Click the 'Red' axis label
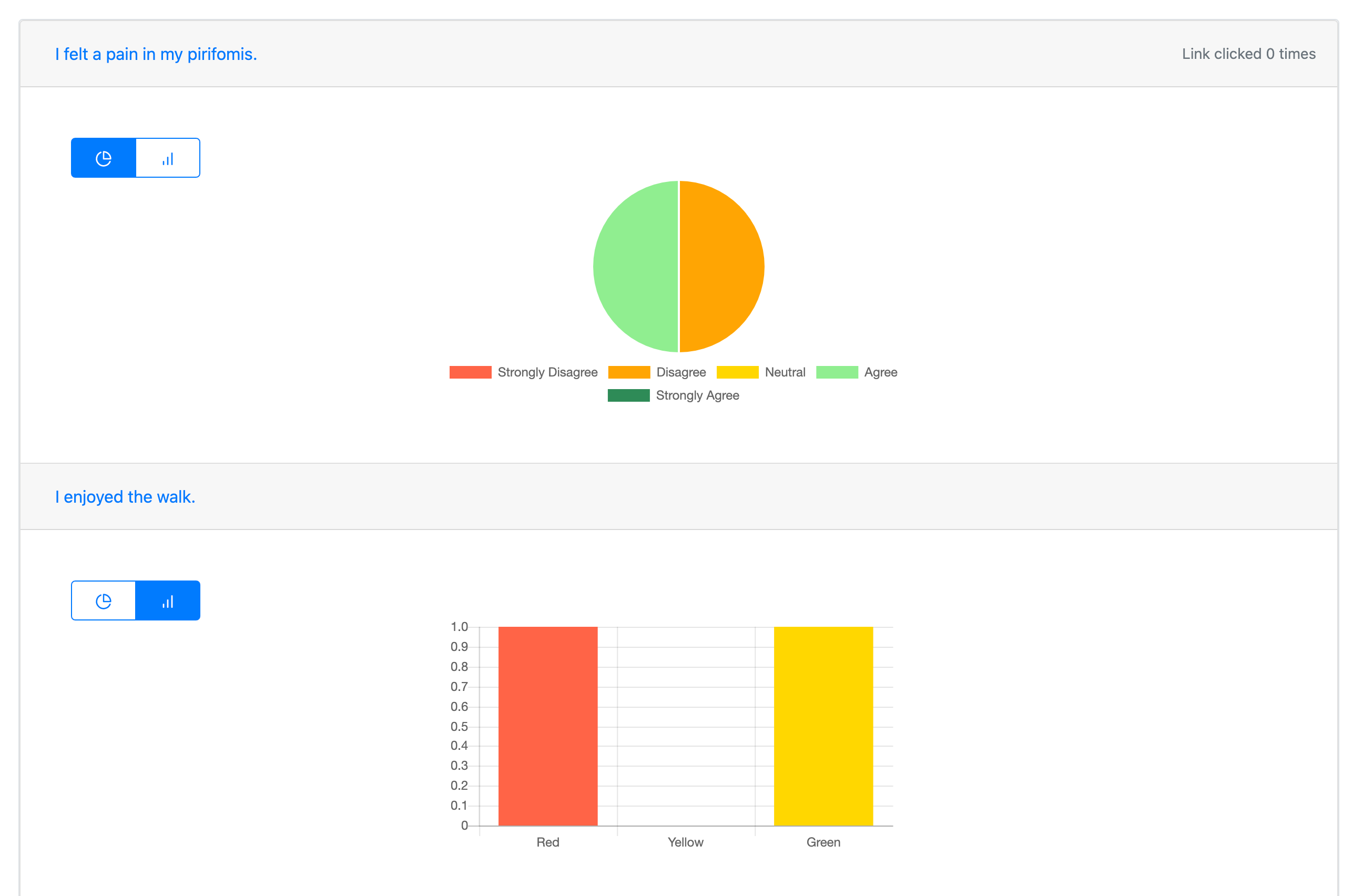The width and height of the screenshot is (1363, 896). [x=547, y=842]
